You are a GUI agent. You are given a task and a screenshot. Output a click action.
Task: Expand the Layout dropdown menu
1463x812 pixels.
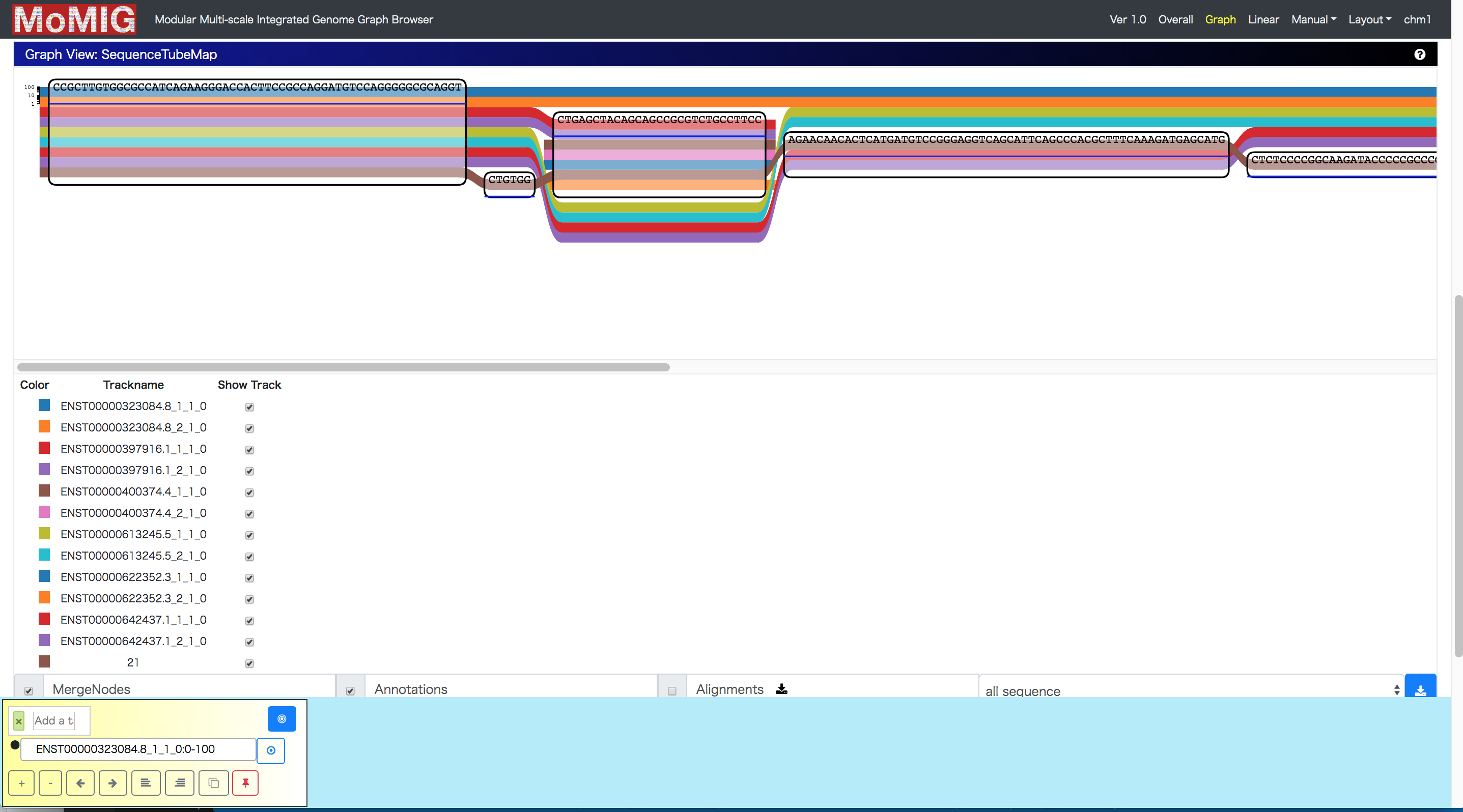tap(1371, 18)
